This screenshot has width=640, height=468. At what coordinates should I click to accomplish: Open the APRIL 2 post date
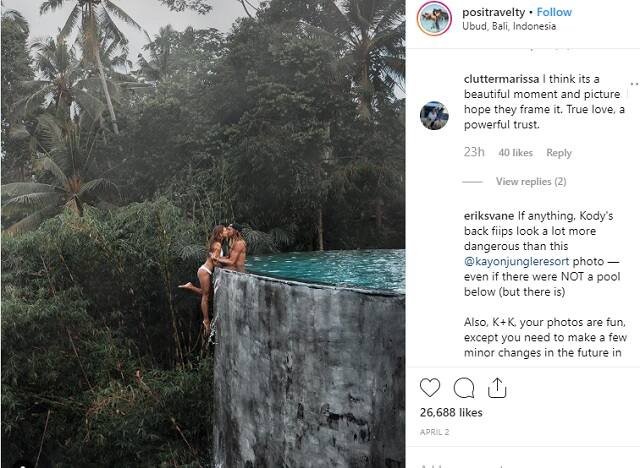(434, 432)
